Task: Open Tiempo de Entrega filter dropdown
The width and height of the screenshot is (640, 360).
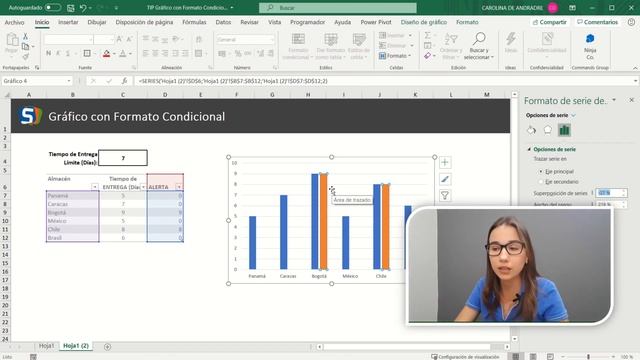Action: 143,187
